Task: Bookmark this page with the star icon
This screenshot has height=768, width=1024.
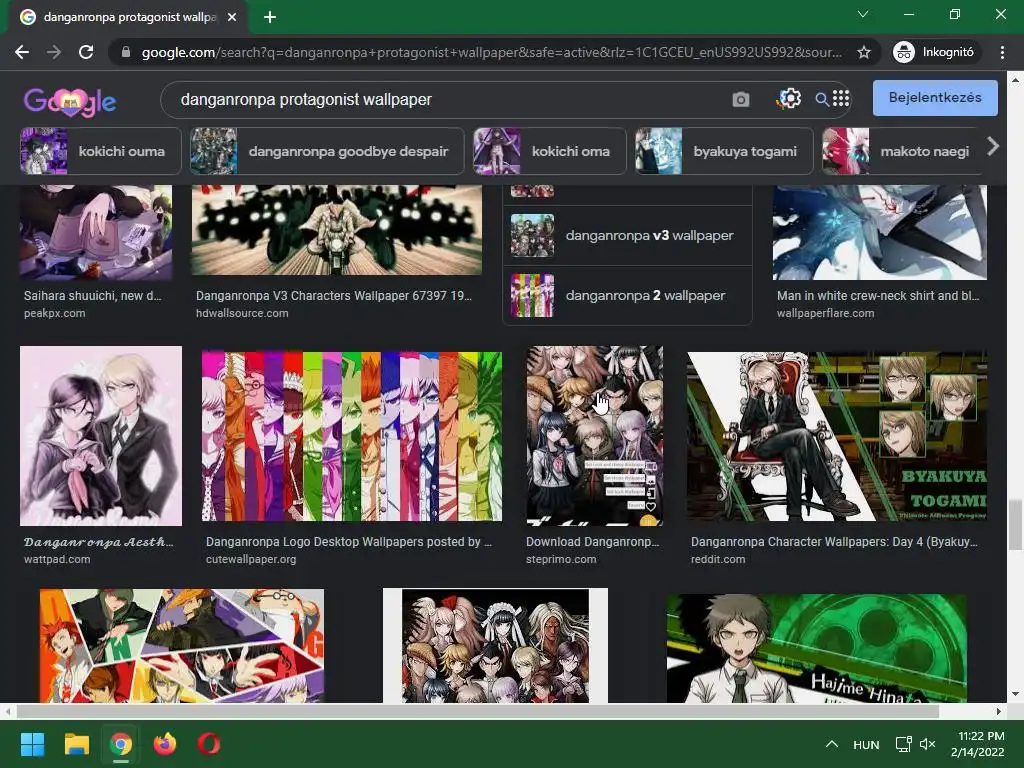Action: tap(863, 52)
